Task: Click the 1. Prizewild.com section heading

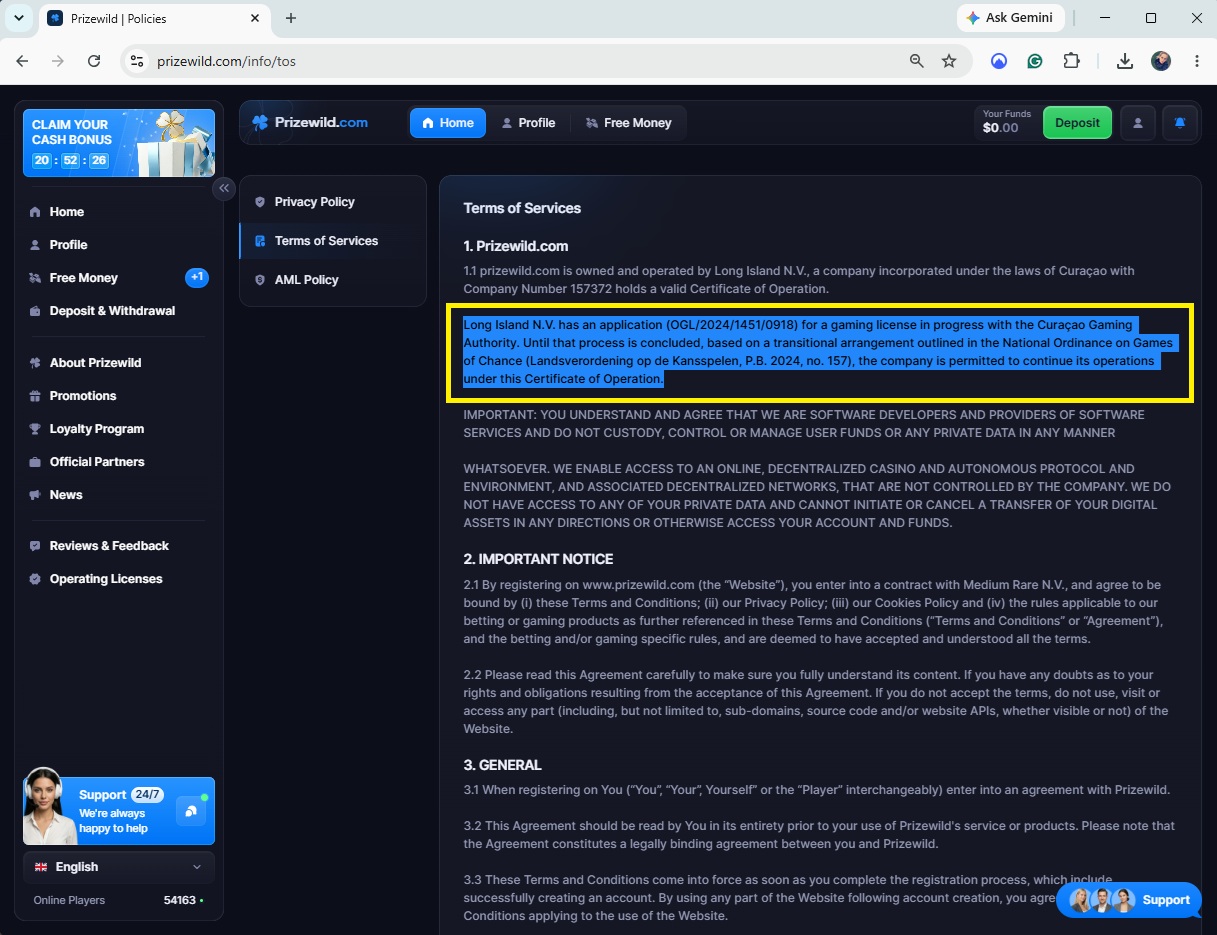Action: point(516,246)
